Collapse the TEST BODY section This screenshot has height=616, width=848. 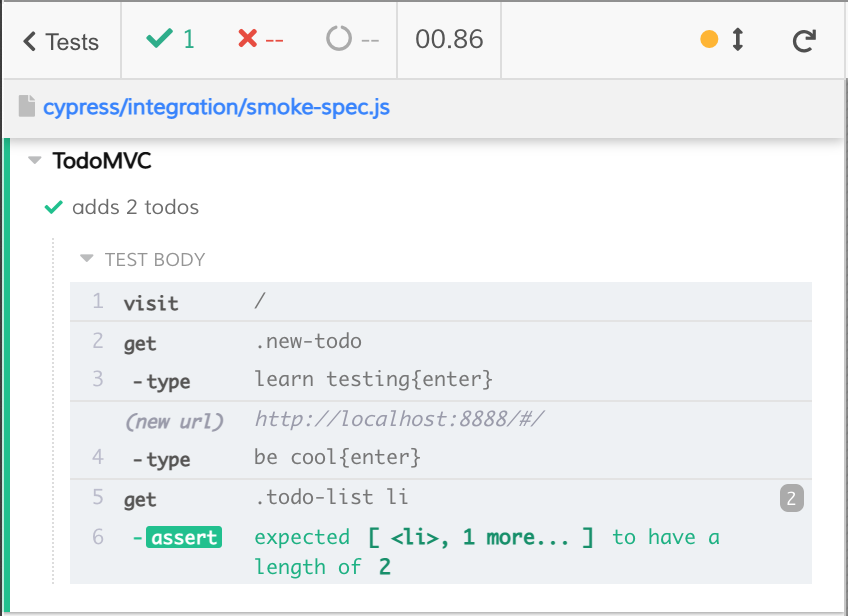click(x=87, y=258)
